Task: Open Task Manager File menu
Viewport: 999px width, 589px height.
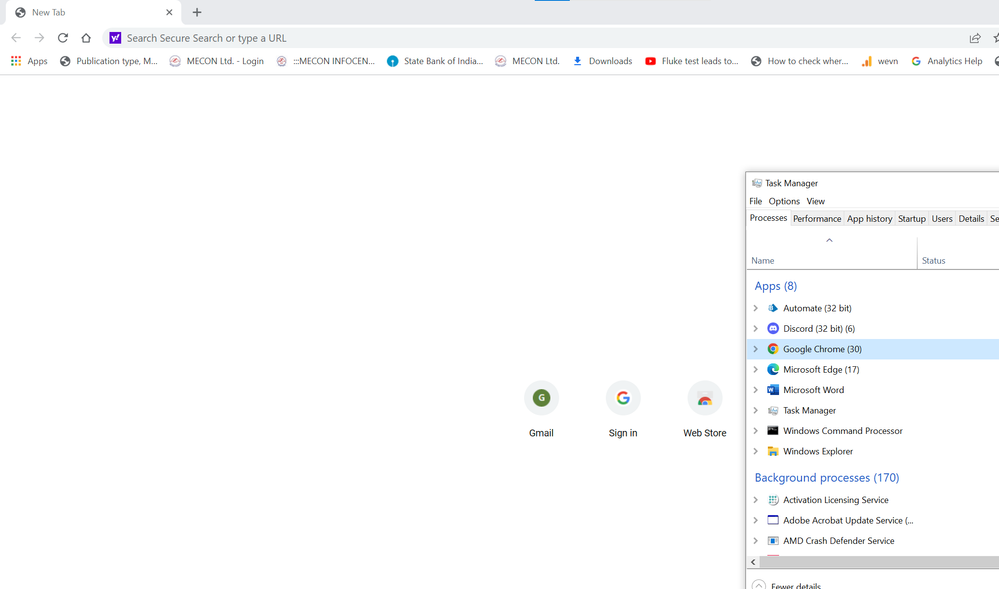Action: tap(756, 201)
